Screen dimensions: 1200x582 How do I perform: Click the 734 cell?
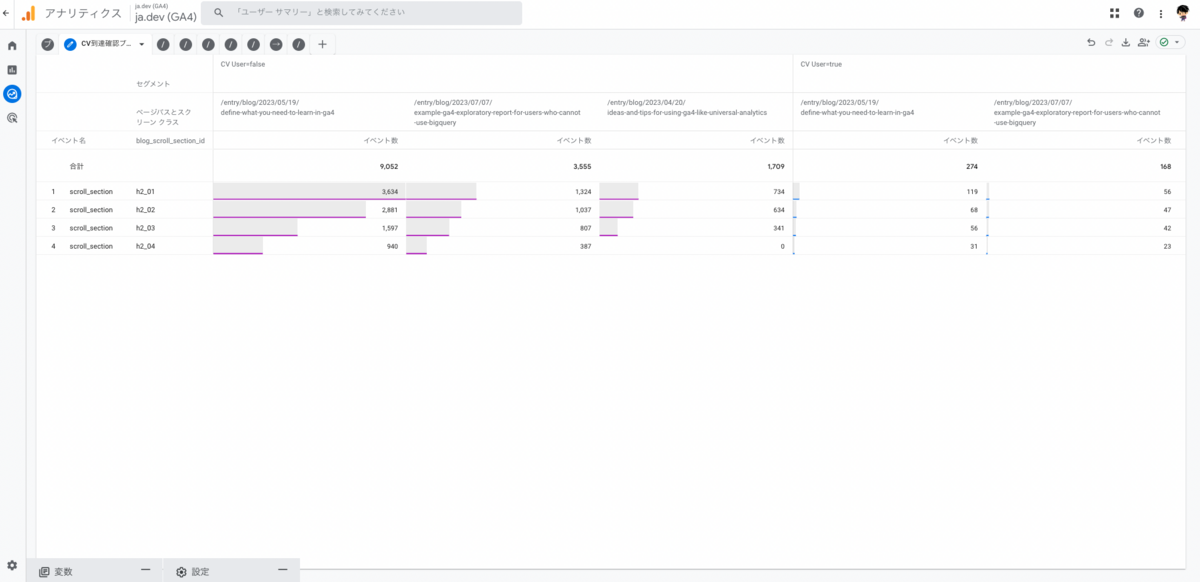click(779, 191)
